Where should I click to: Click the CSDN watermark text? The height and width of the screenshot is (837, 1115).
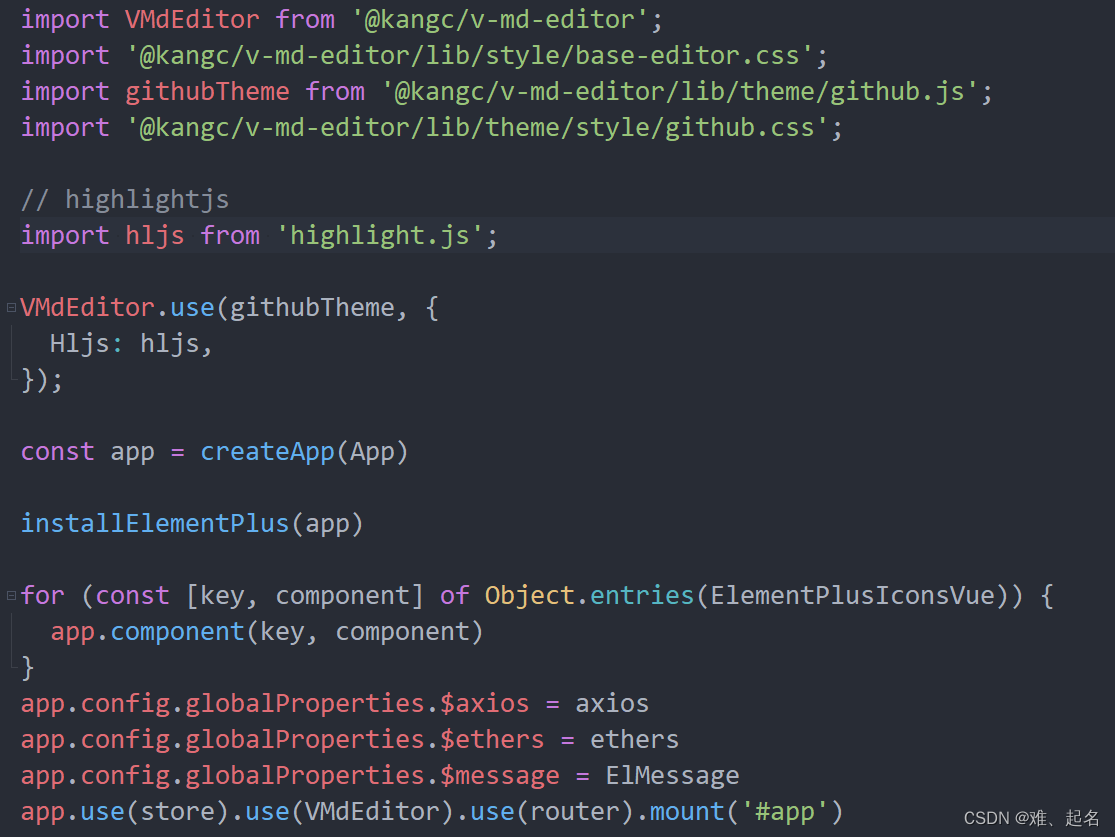tap(1030, 820)
